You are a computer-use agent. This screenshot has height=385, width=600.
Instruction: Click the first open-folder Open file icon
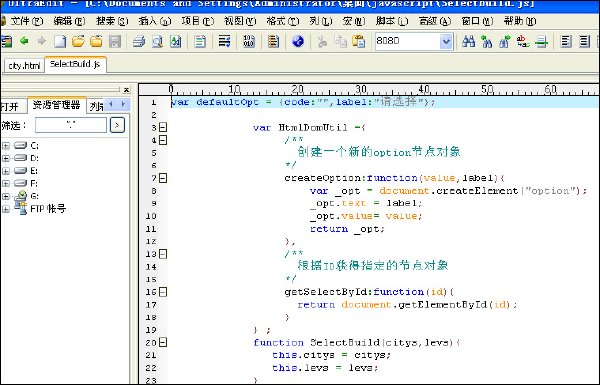pos(78,41)
